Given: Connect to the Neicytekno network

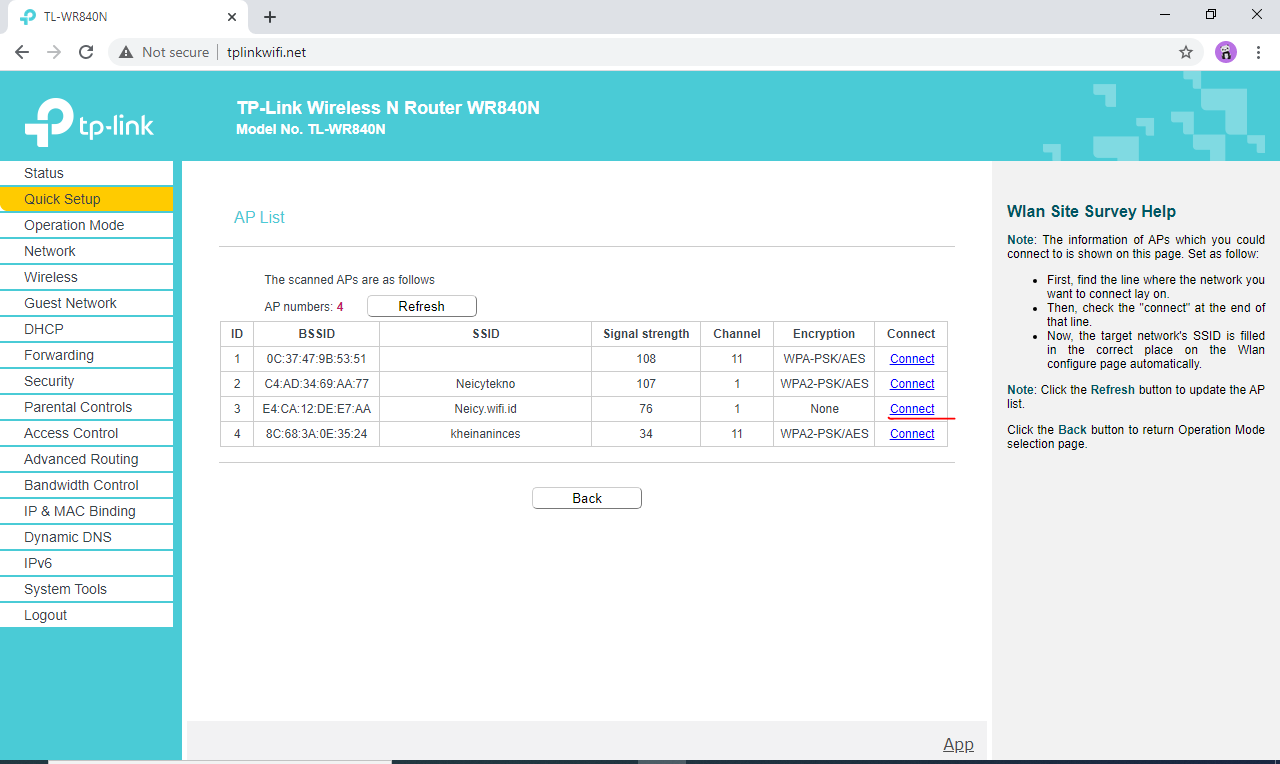Looking at the screenshot, I should click(x=912, y=384).
